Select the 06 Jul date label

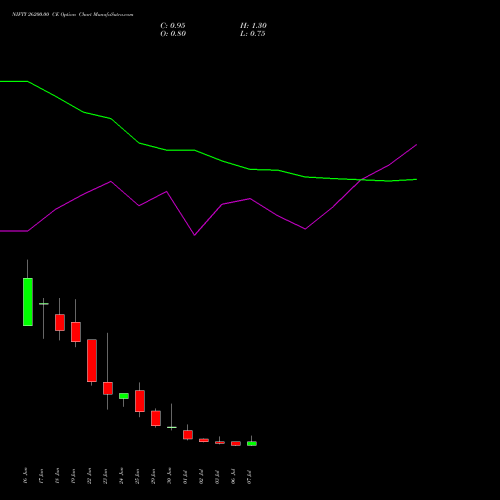point(234,476)
